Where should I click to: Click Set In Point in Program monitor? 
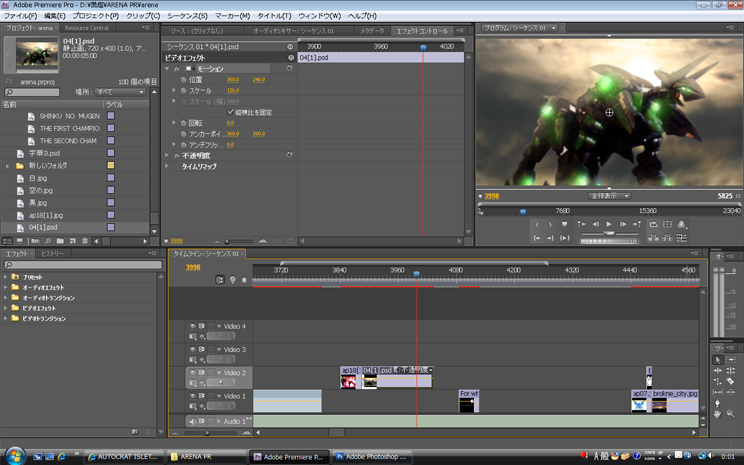click(x=537, y=224)
